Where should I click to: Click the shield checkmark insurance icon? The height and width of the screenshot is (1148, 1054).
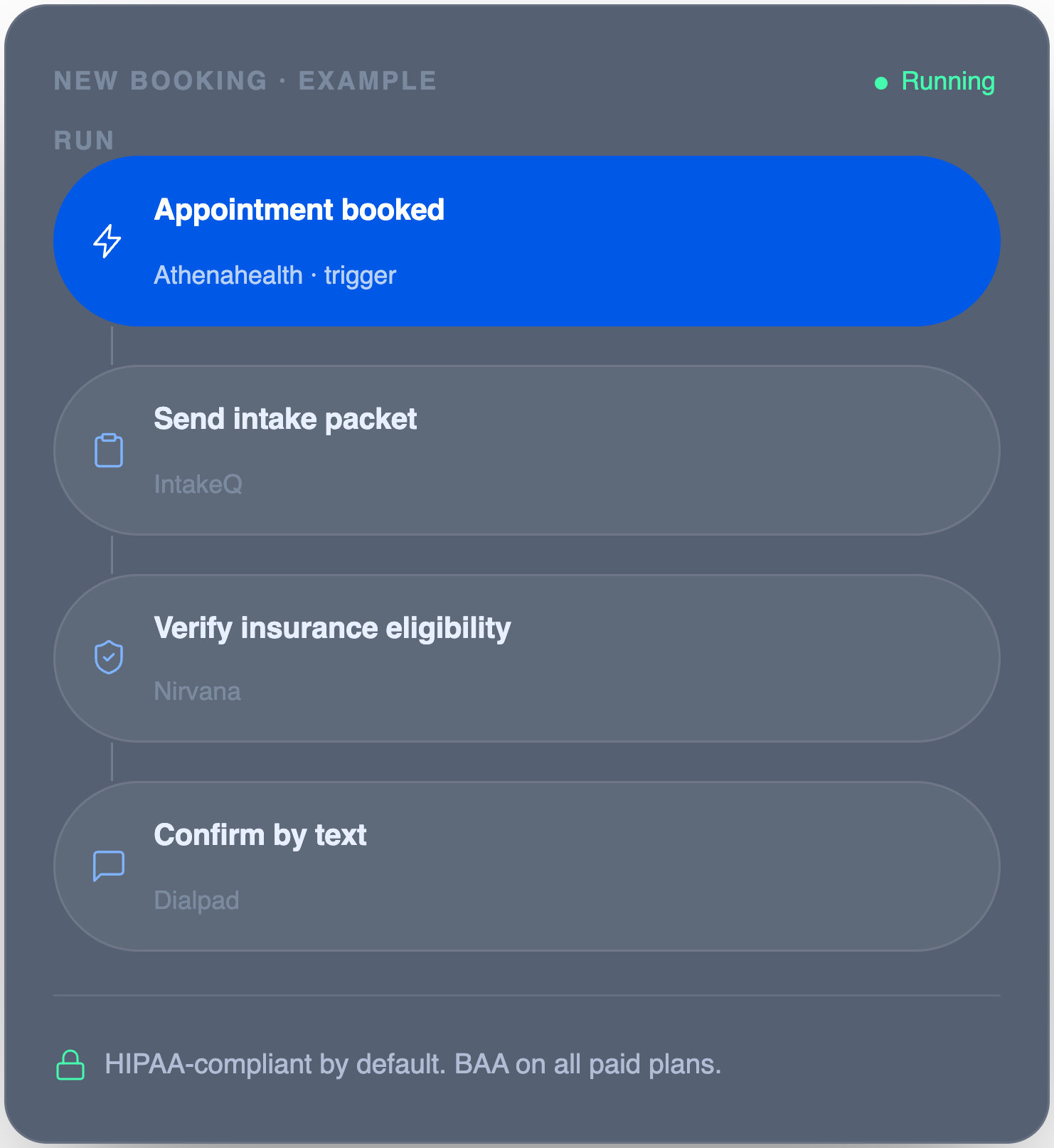click(x=109, y=657)
